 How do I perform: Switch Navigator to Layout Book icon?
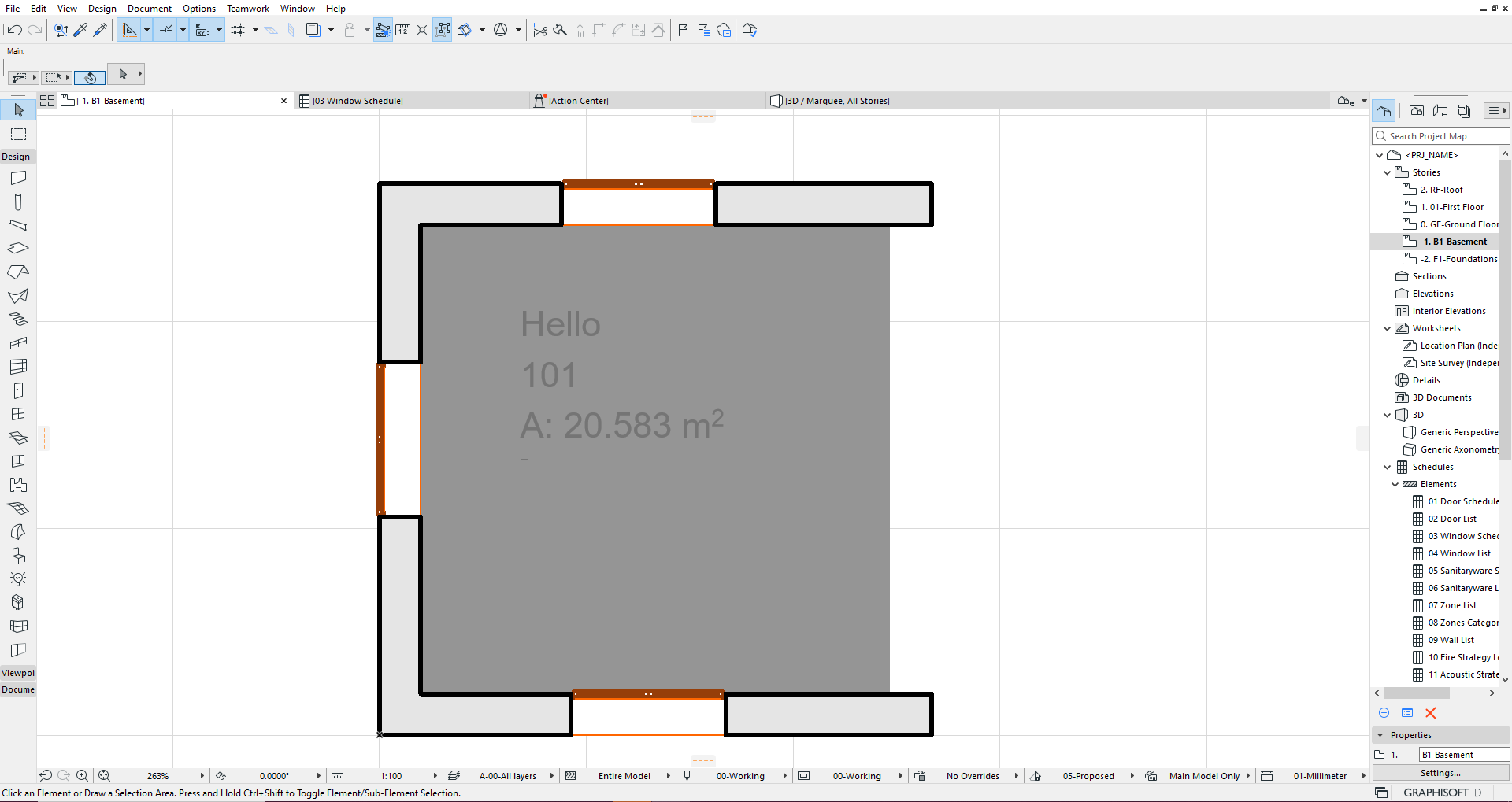pyautogui.click(x=1440, y=111)
